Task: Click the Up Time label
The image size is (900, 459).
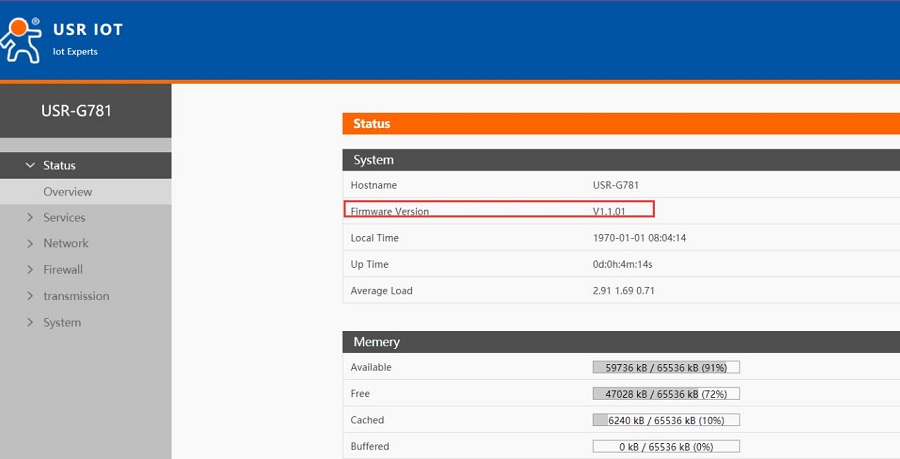Action: [370, 264]
